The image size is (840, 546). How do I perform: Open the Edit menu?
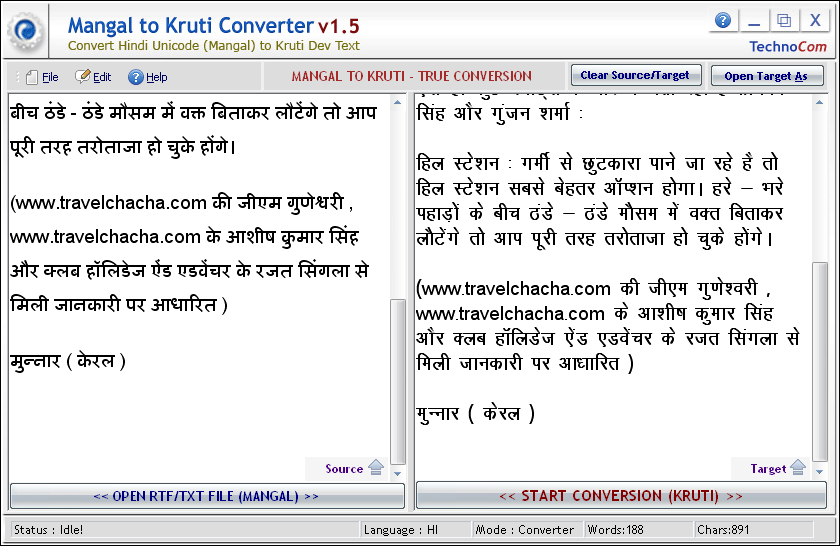(x=94, y=77)
